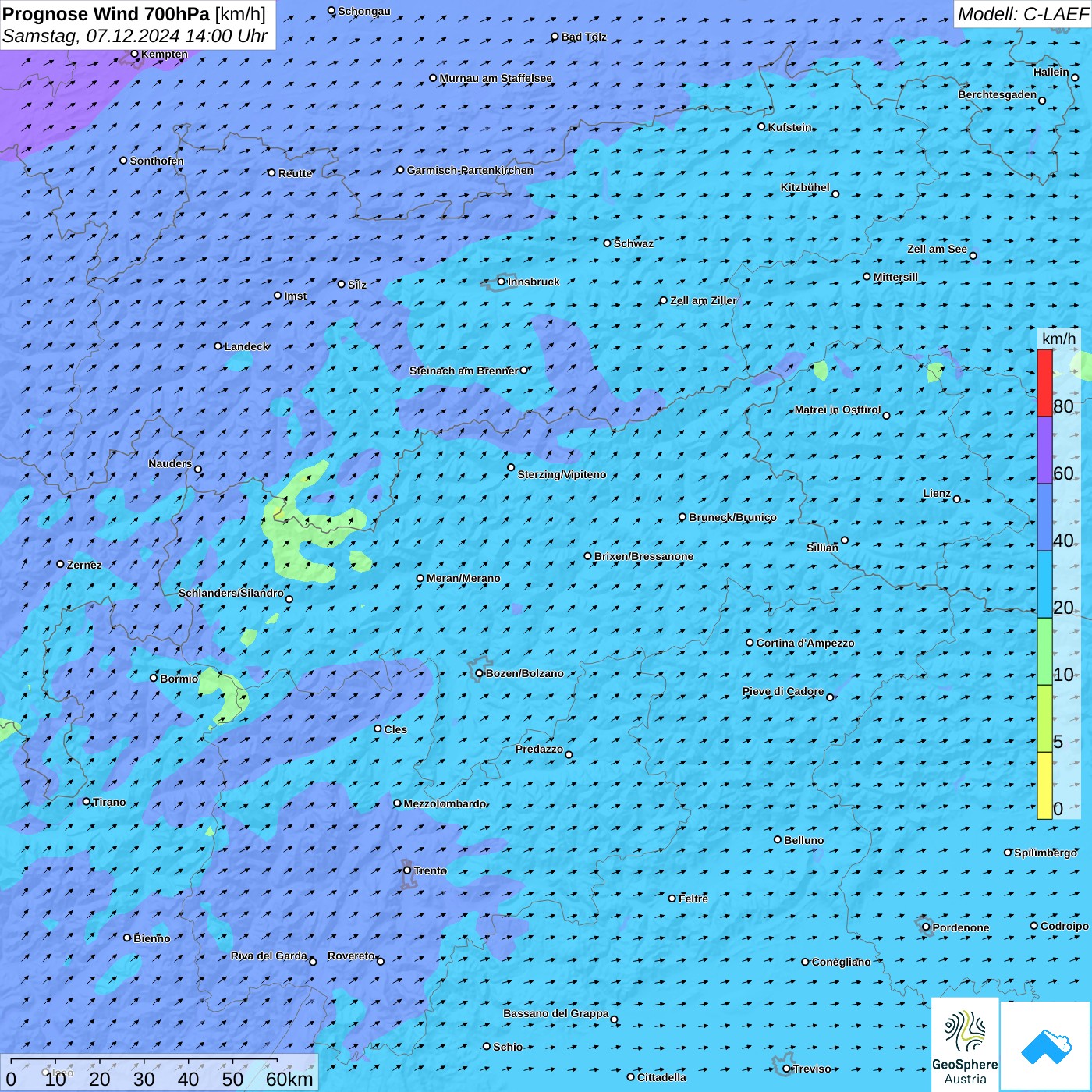Screen dimensions: 1092x1092
Task: Click the 'Sillian' label
Action: pos(822,548)
